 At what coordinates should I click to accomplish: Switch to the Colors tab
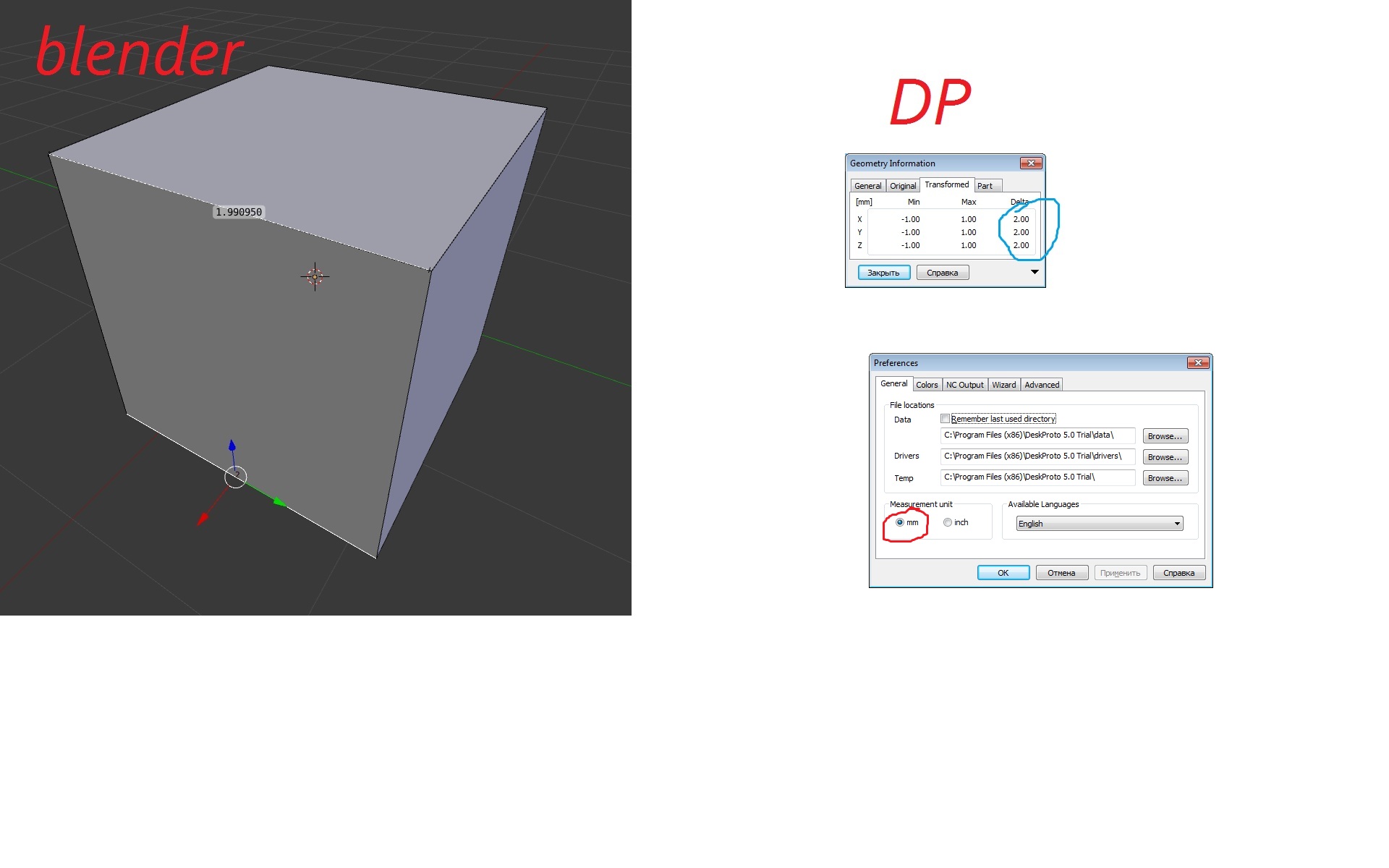click(x=926, y=385)
